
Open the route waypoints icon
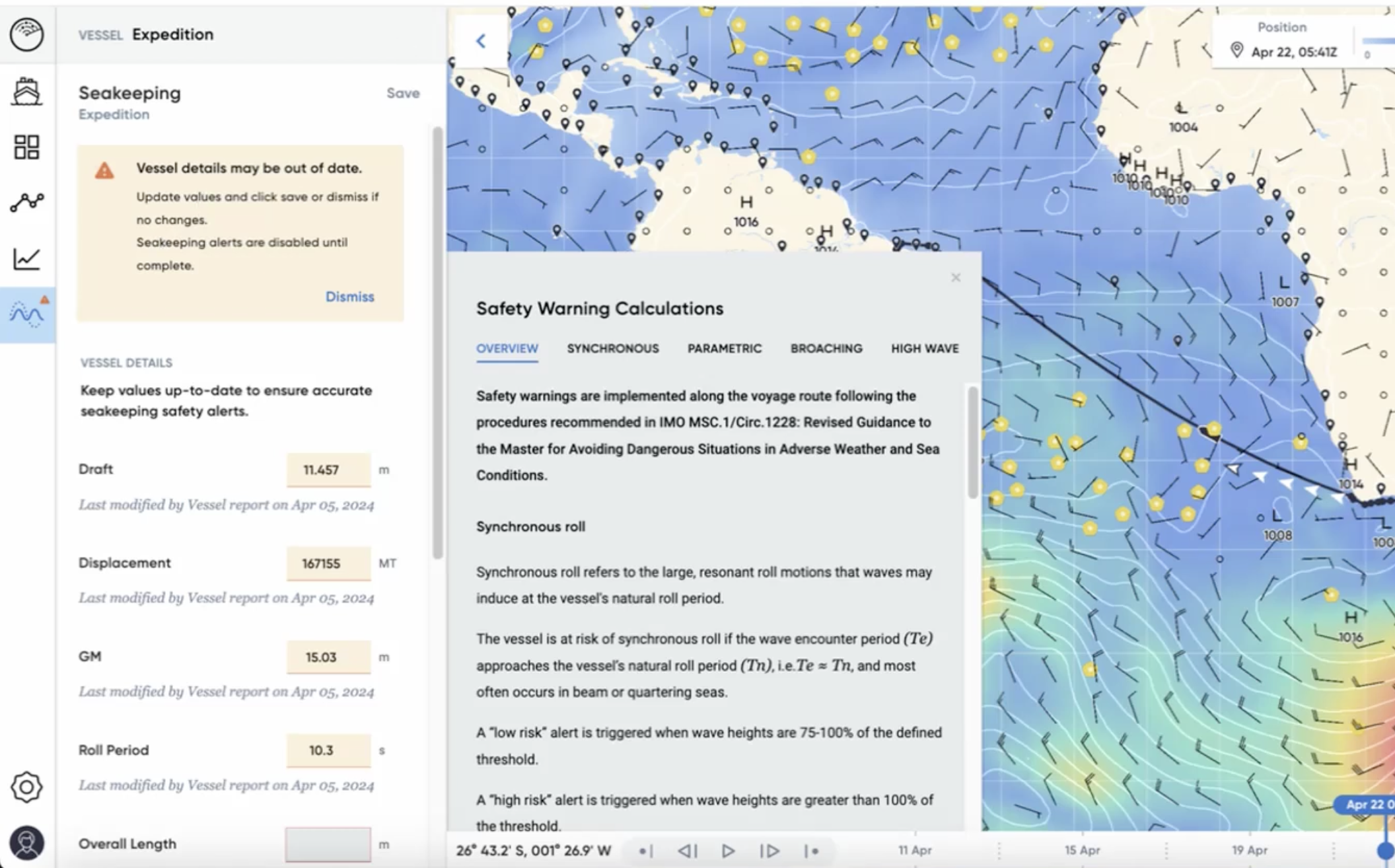(x=26, y=201)
